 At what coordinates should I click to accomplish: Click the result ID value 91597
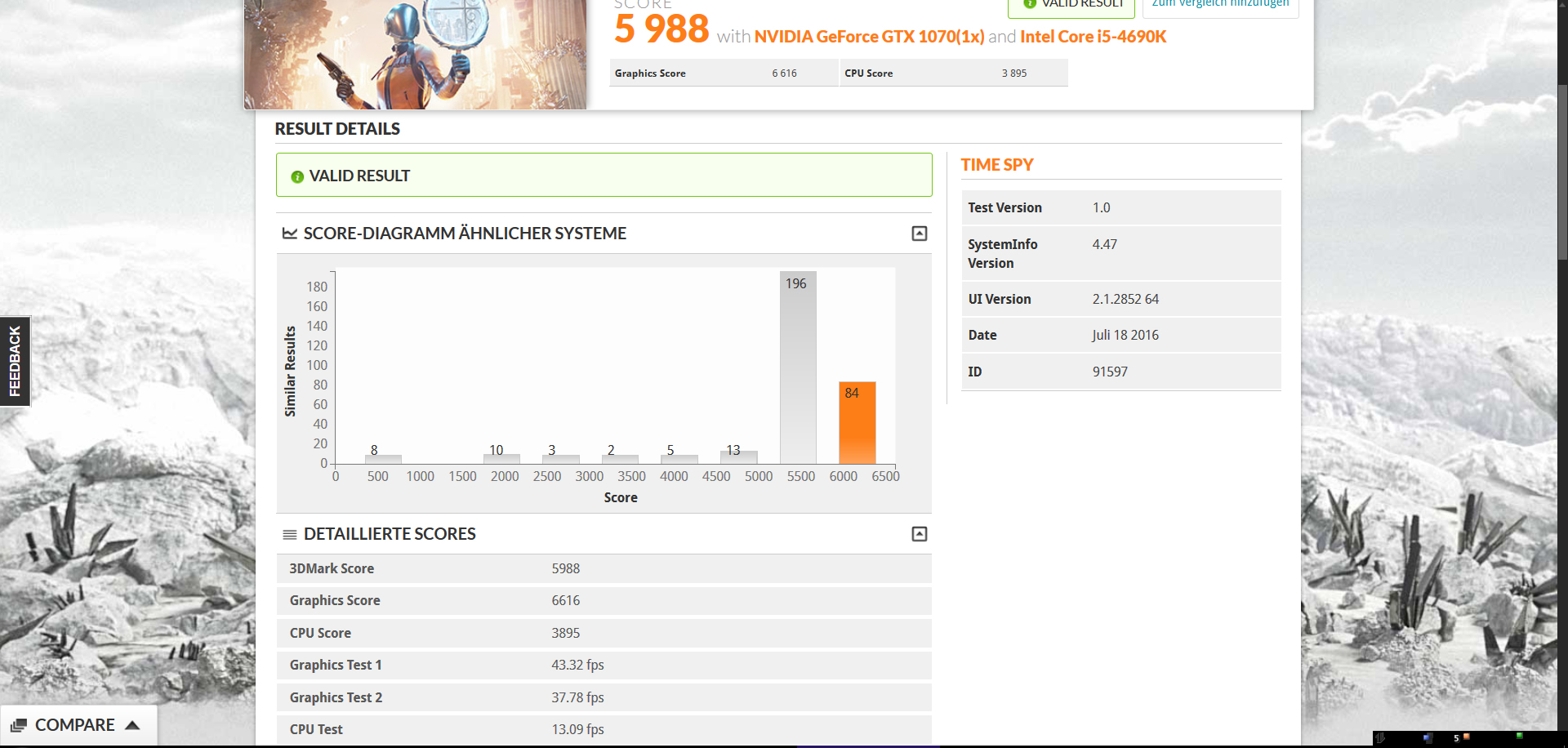pyautogui.click(x=1110, y=372)
